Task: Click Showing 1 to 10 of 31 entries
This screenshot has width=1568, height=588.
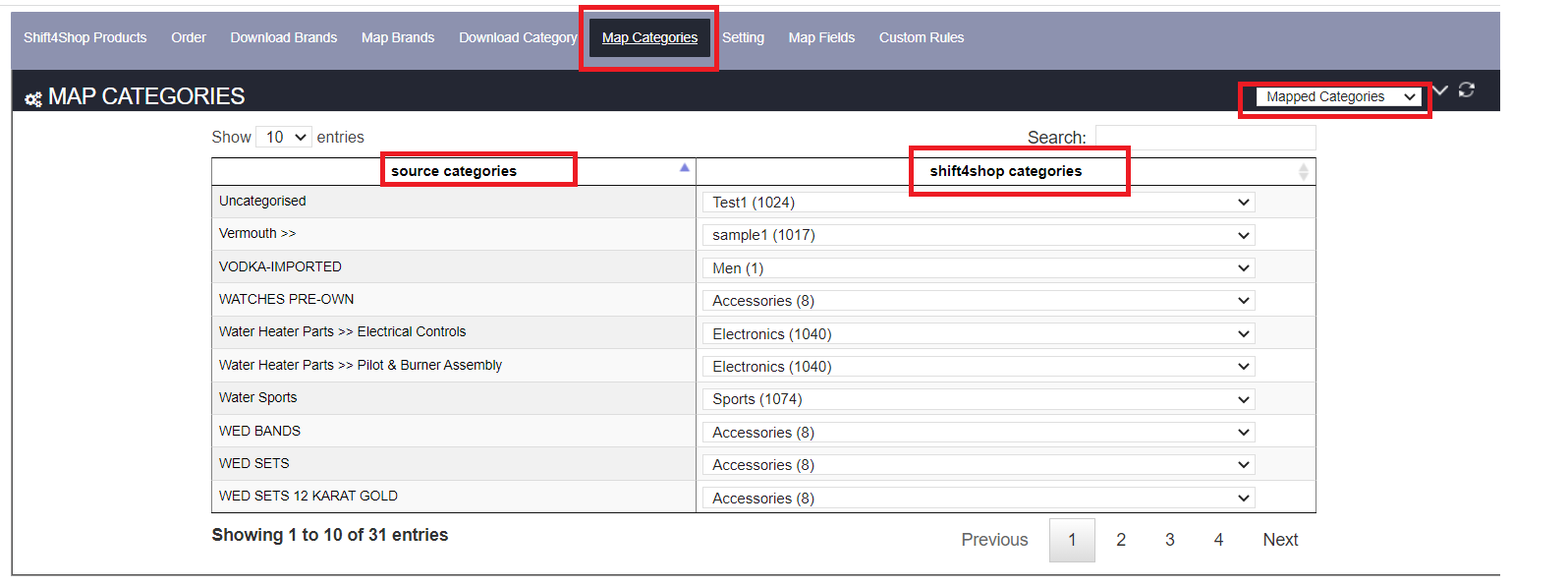Action: pyautogui.click(x=330, y=535)
